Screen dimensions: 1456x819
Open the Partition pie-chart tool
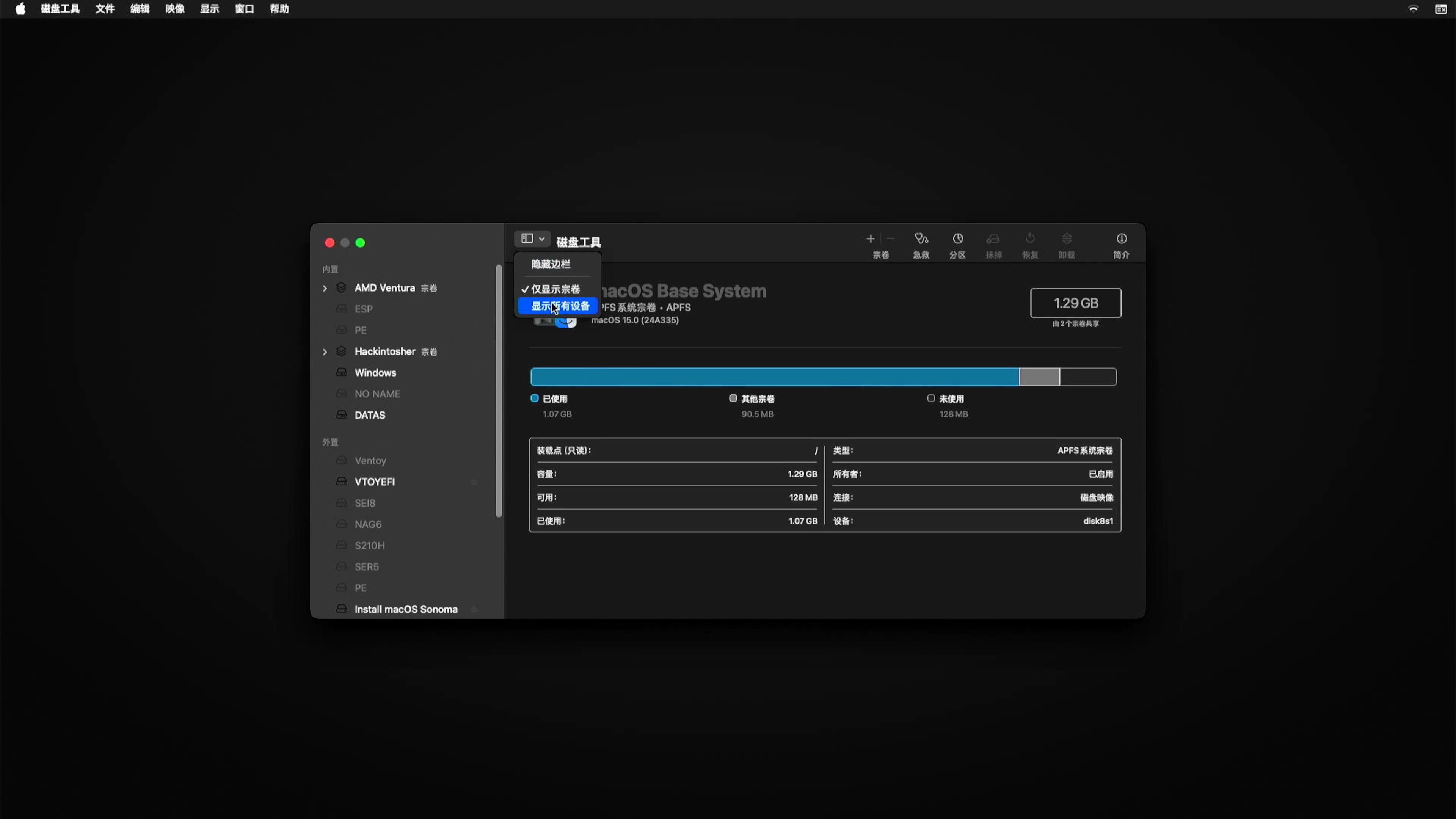click(957, 238)
